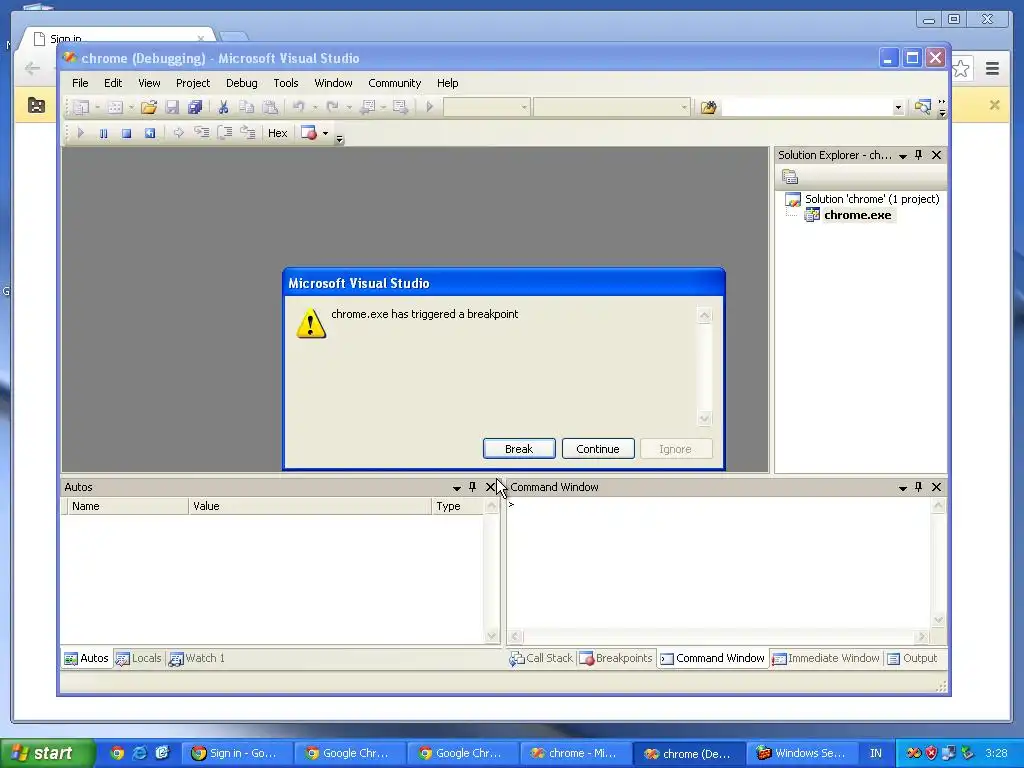Click the Start Debugging arrow in the top toolbar
Image resolution: width=1024 pixels, height=768 pixels.
click(430, 107)
